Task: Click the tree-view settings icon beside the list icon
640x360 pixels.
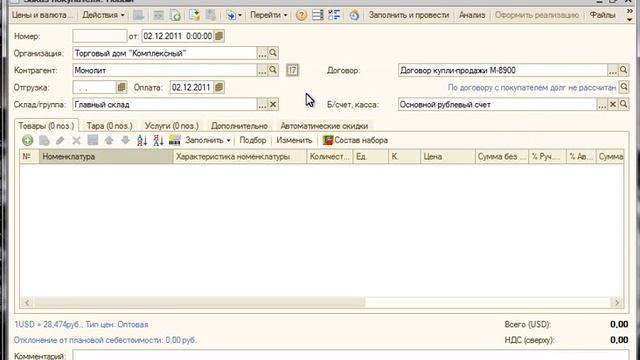Action: [x=334, y=15]
